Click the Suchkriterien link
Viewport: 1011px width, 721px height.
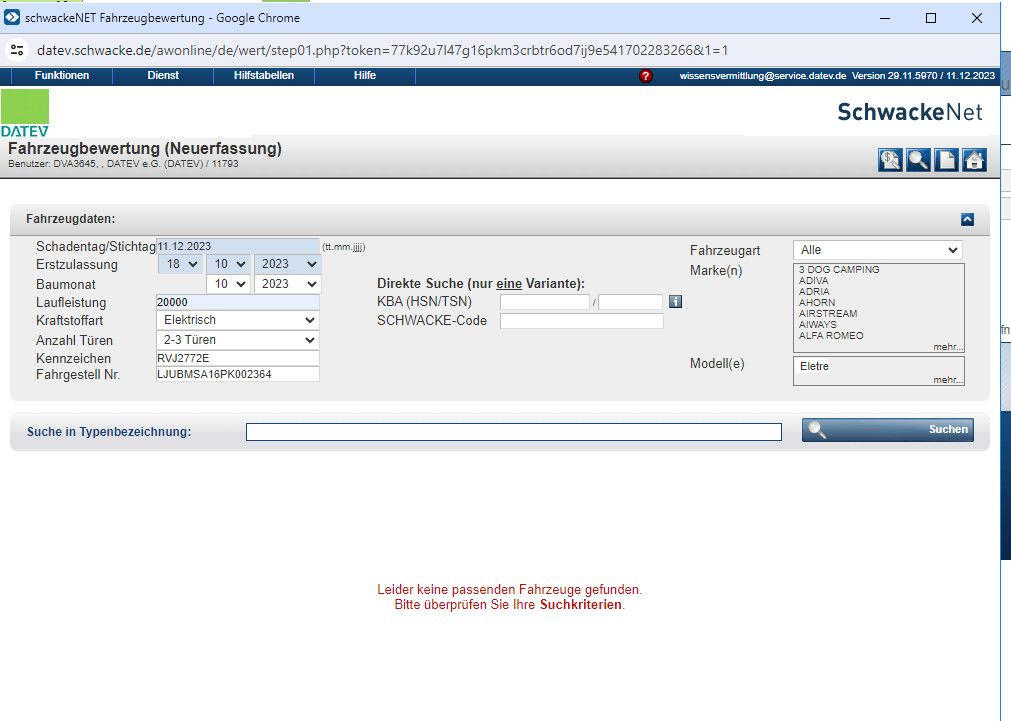581,605
